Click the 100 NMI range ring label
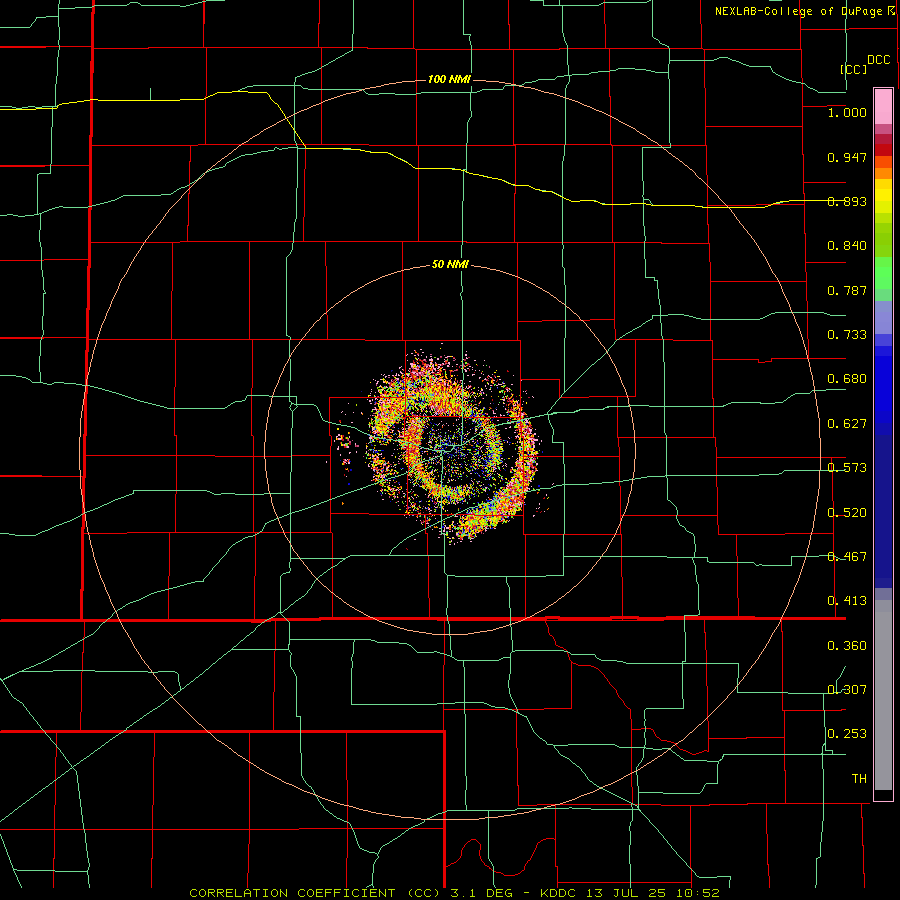Screen dimensions: 900x900 [449, 79]
